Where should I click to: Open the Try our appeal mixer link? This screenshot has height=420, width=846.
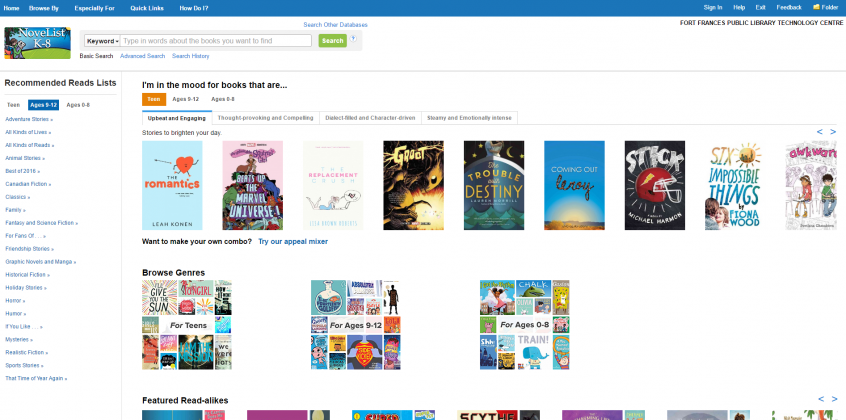(x=292, y=242)
